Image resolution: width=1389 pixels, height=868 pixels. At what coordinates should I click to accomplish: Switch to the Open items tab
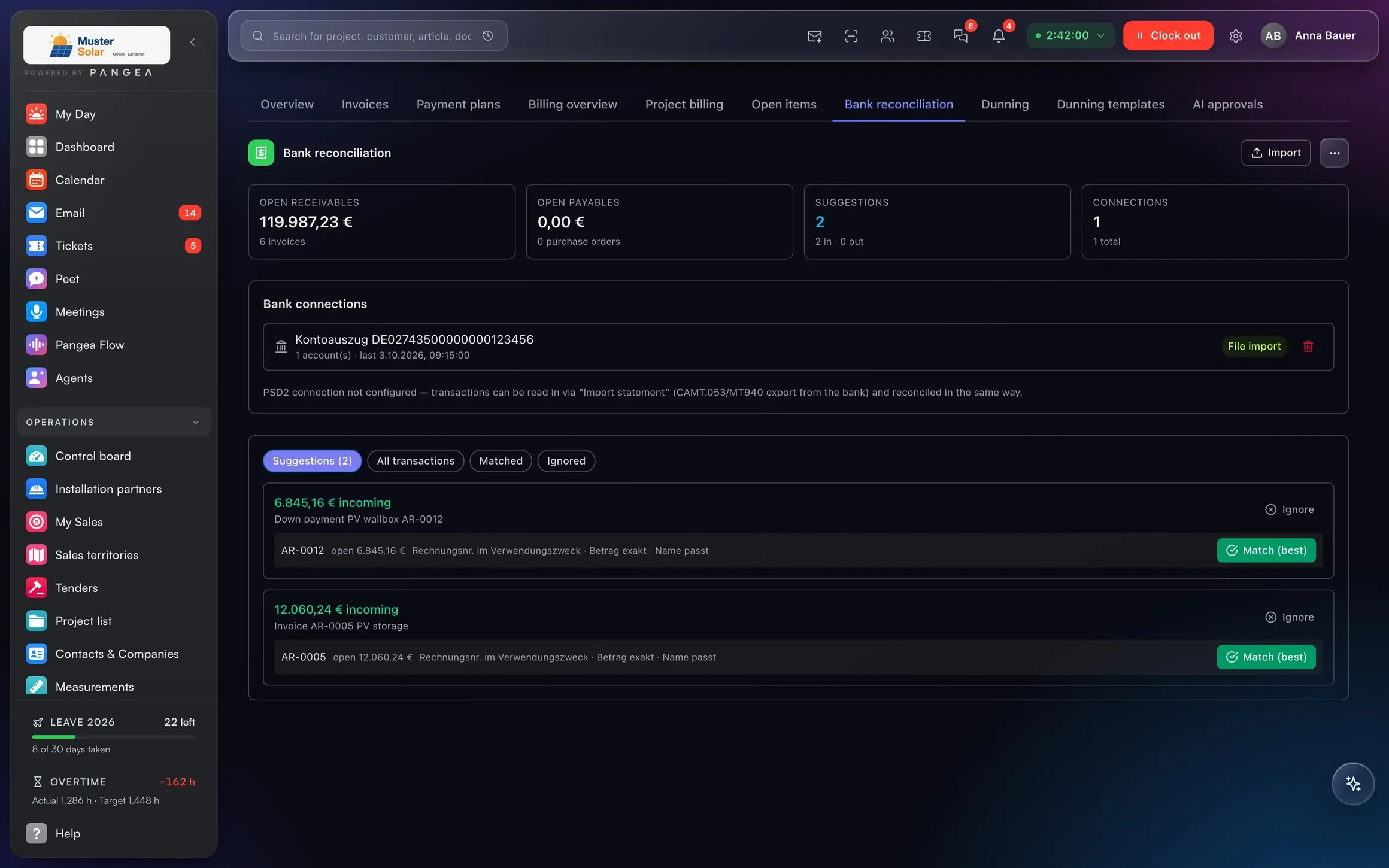784,104
